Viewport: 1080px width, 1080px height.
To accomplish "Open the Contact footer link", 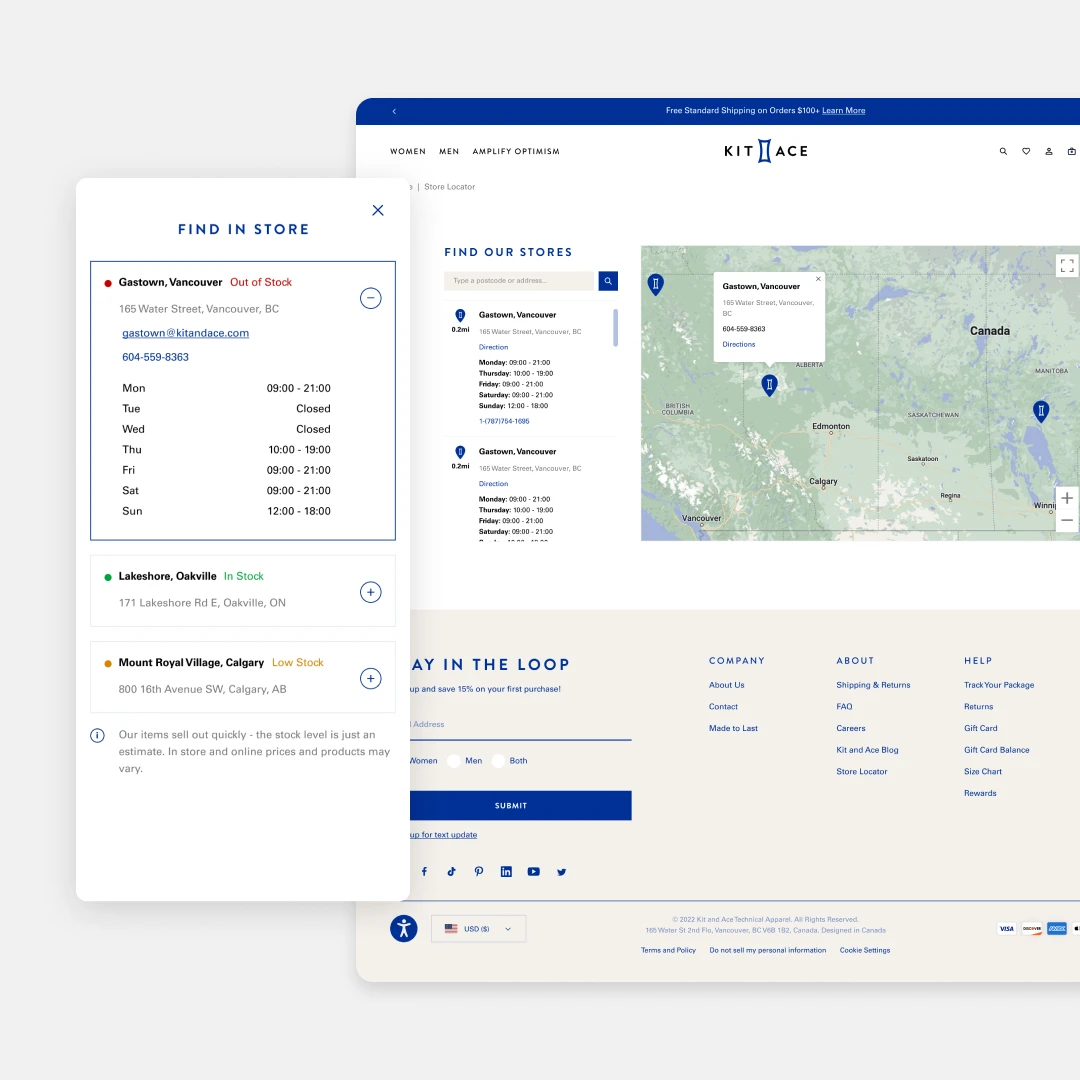I will [x=723, y=707].
